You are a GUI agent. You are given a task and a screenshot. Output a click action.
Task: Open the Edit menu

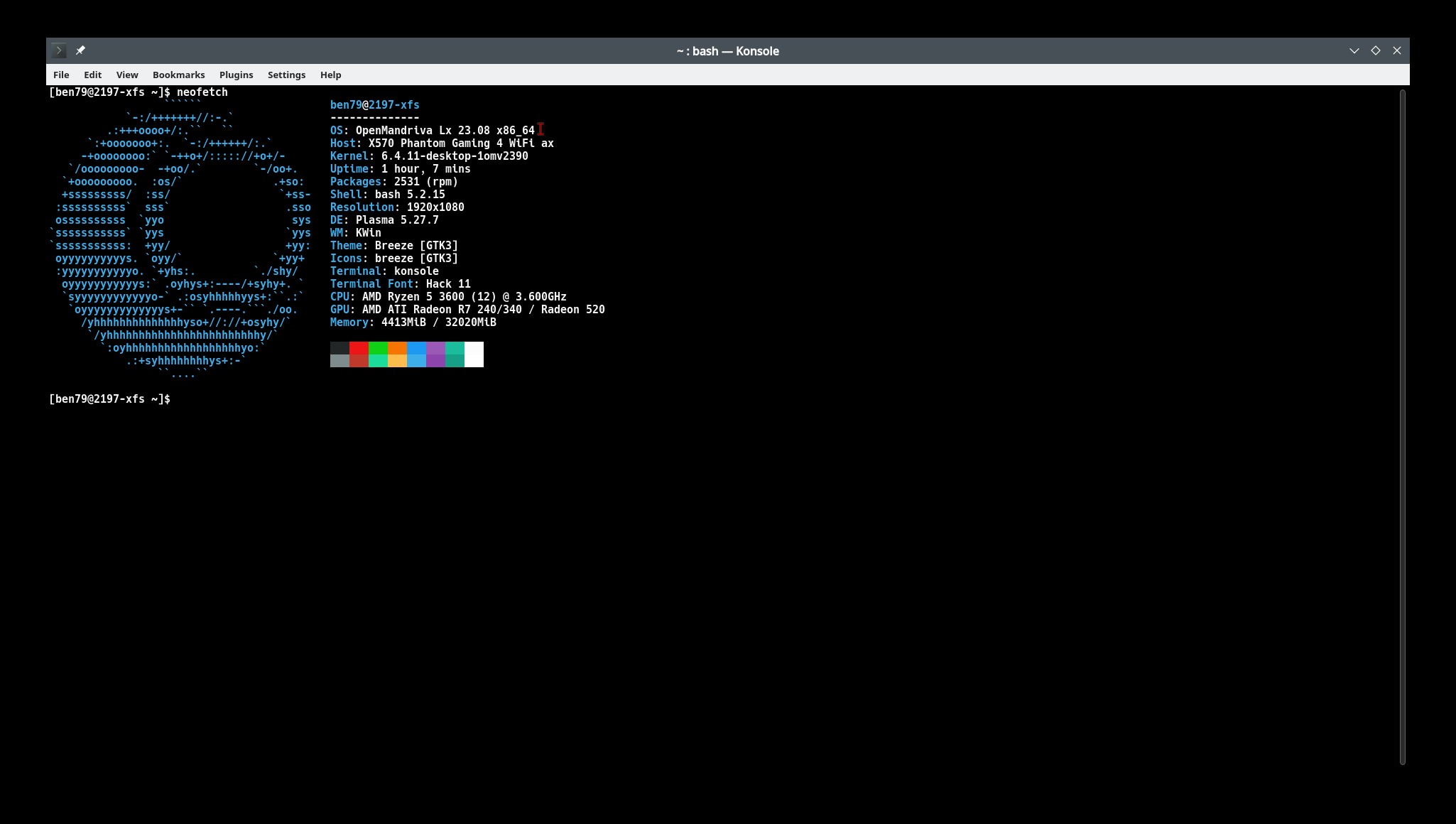point(92,75)
